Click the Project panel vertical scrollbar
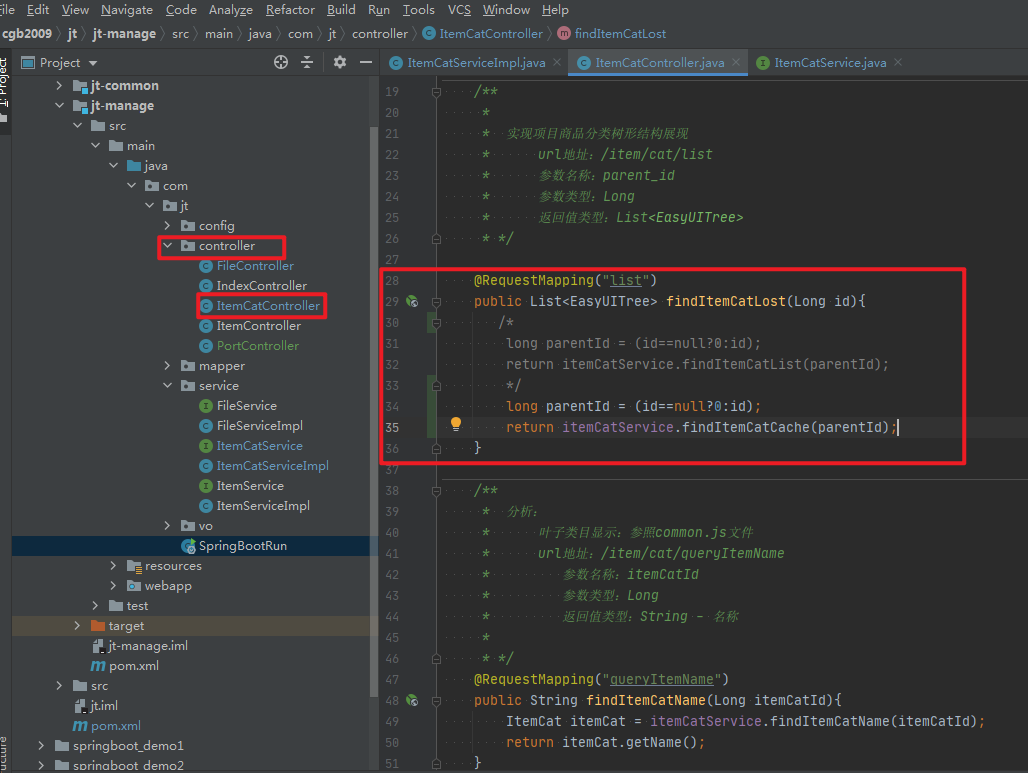 tap(374, 412)
